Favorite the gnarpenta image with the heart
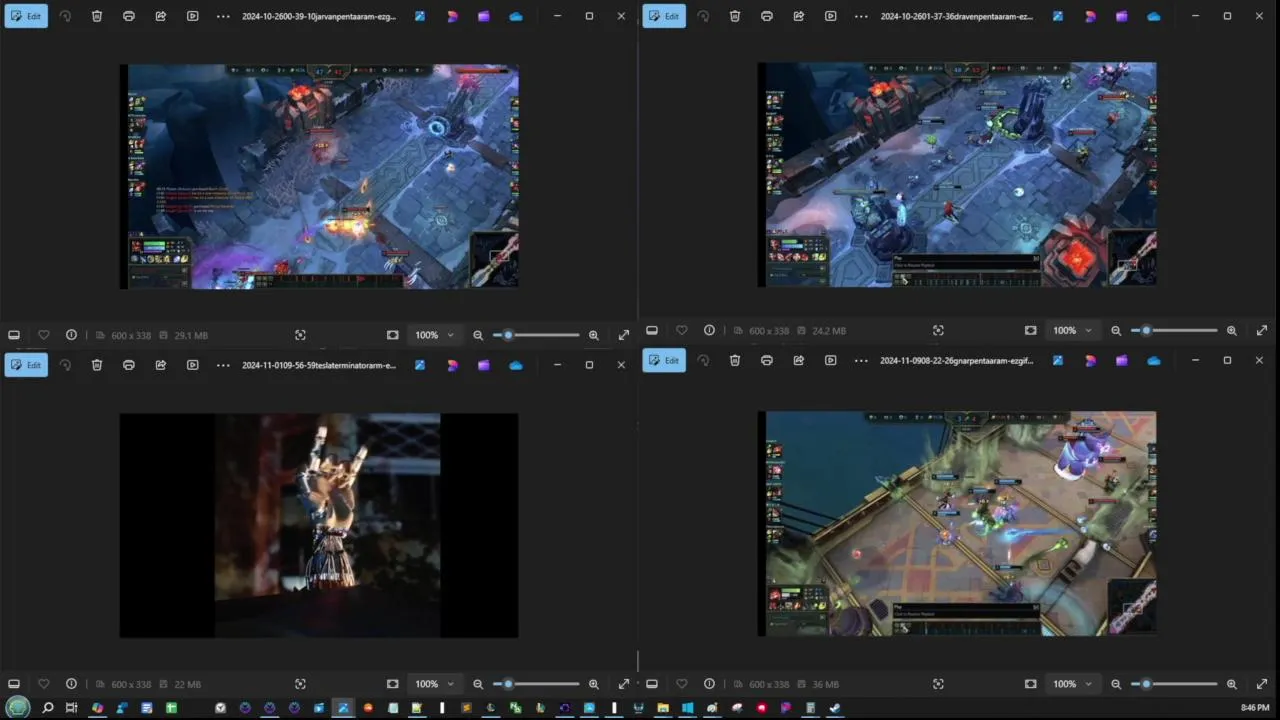This screenshot has height=720, width=1280. pyautogui.click(x=681, y=684)
